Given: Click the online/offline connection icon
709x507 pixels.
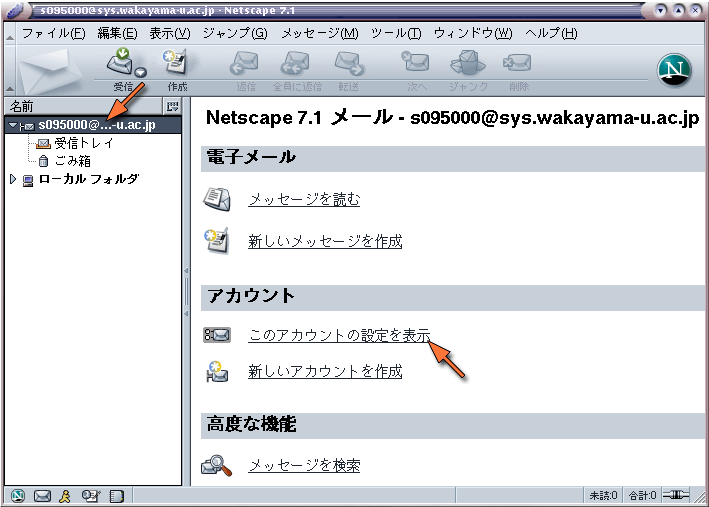Looking at the screenshot, I should pyautogui.click(x=676, y=495).
